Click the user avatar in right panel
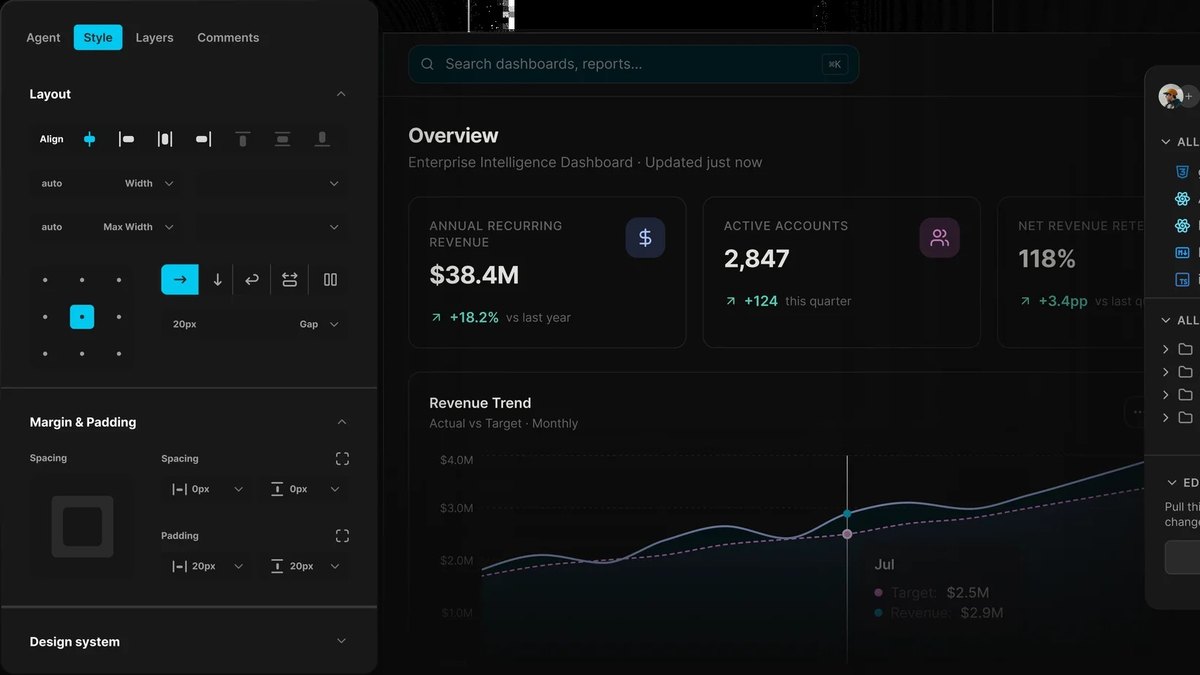 point(1169,96)
